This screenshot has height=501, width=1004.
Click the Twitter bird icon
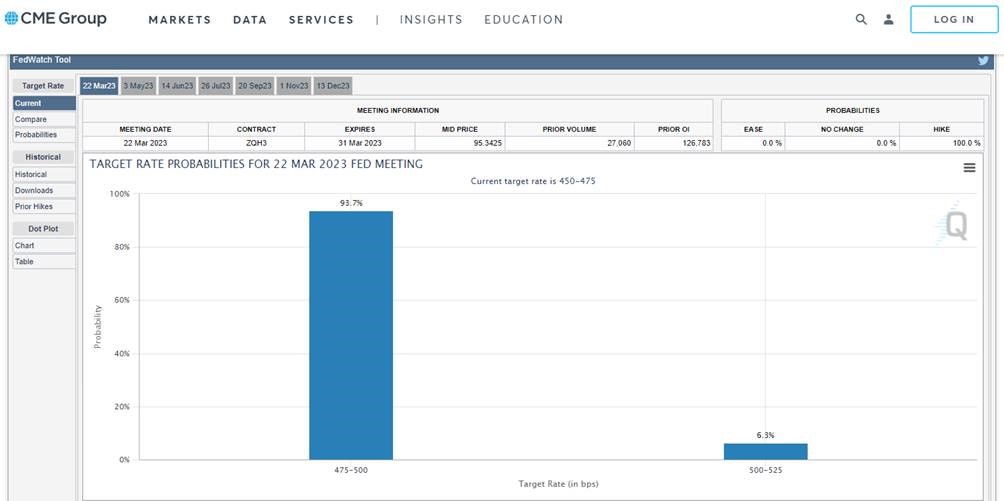click(x=983, y=60)
